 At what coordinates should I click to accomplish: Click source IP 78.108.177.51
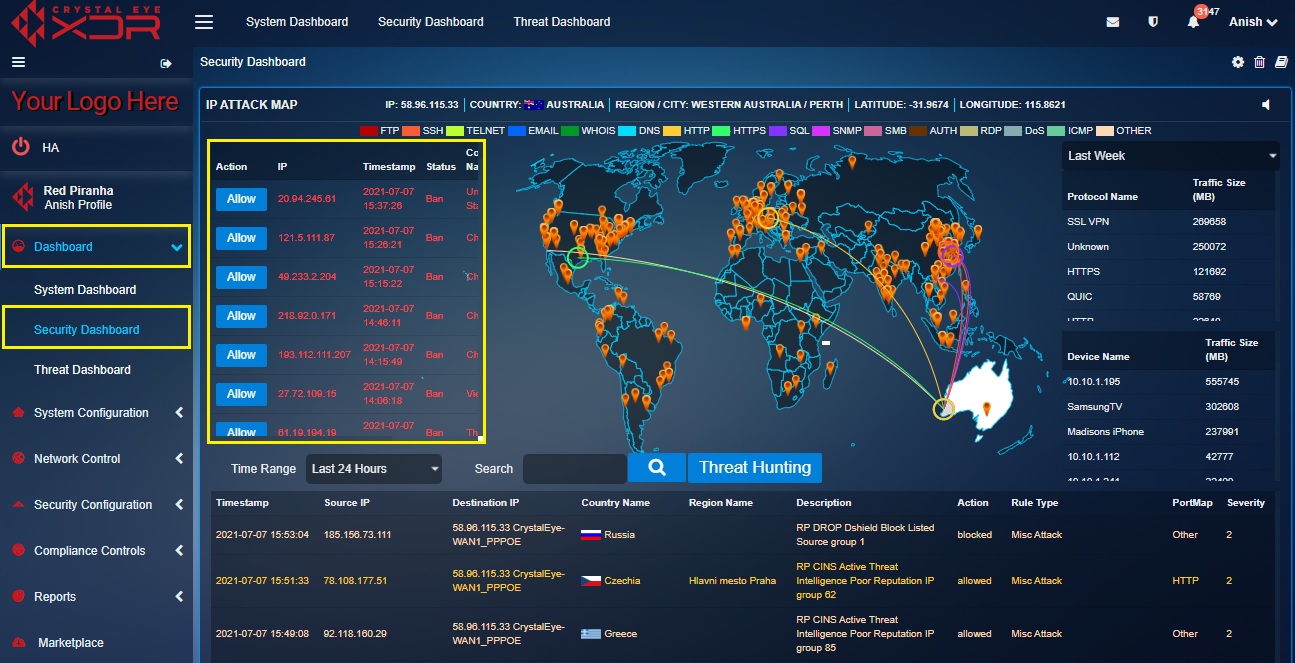pyautogui.click(x=356, y=581)
